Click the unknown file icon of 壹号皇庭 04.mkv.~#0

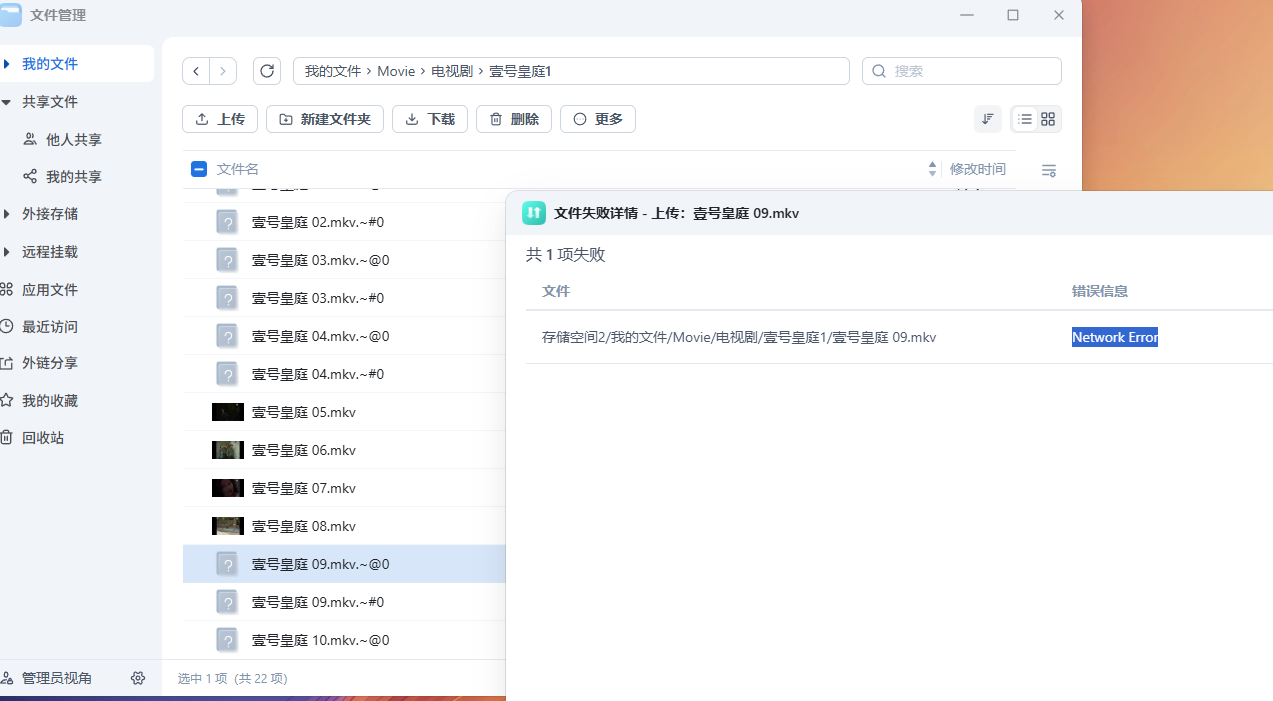pyautogui.click(x=227, y=374)
